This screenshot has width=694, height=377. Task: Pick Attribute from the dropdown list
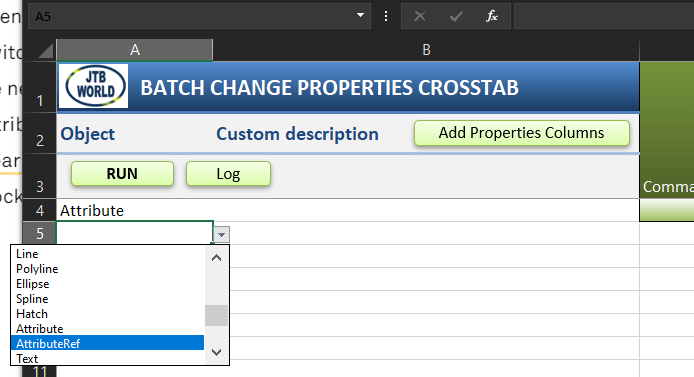click(108, 329)
